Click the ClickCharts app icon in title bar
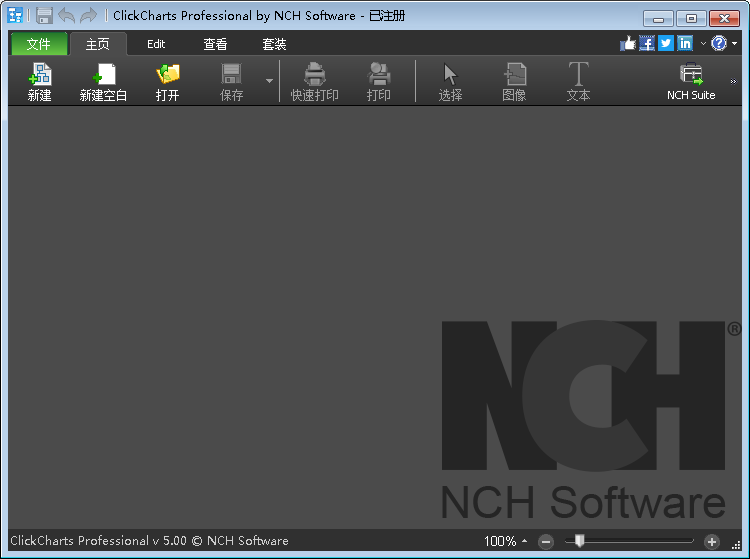The image size is (750, 559). tap(15, 15)
